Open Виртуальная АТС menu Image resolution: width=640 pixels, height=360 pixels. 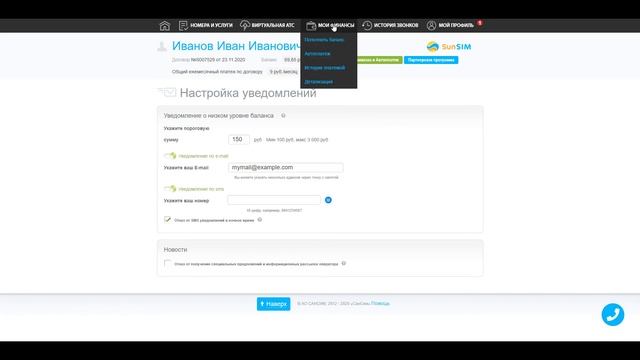[267, 25]
